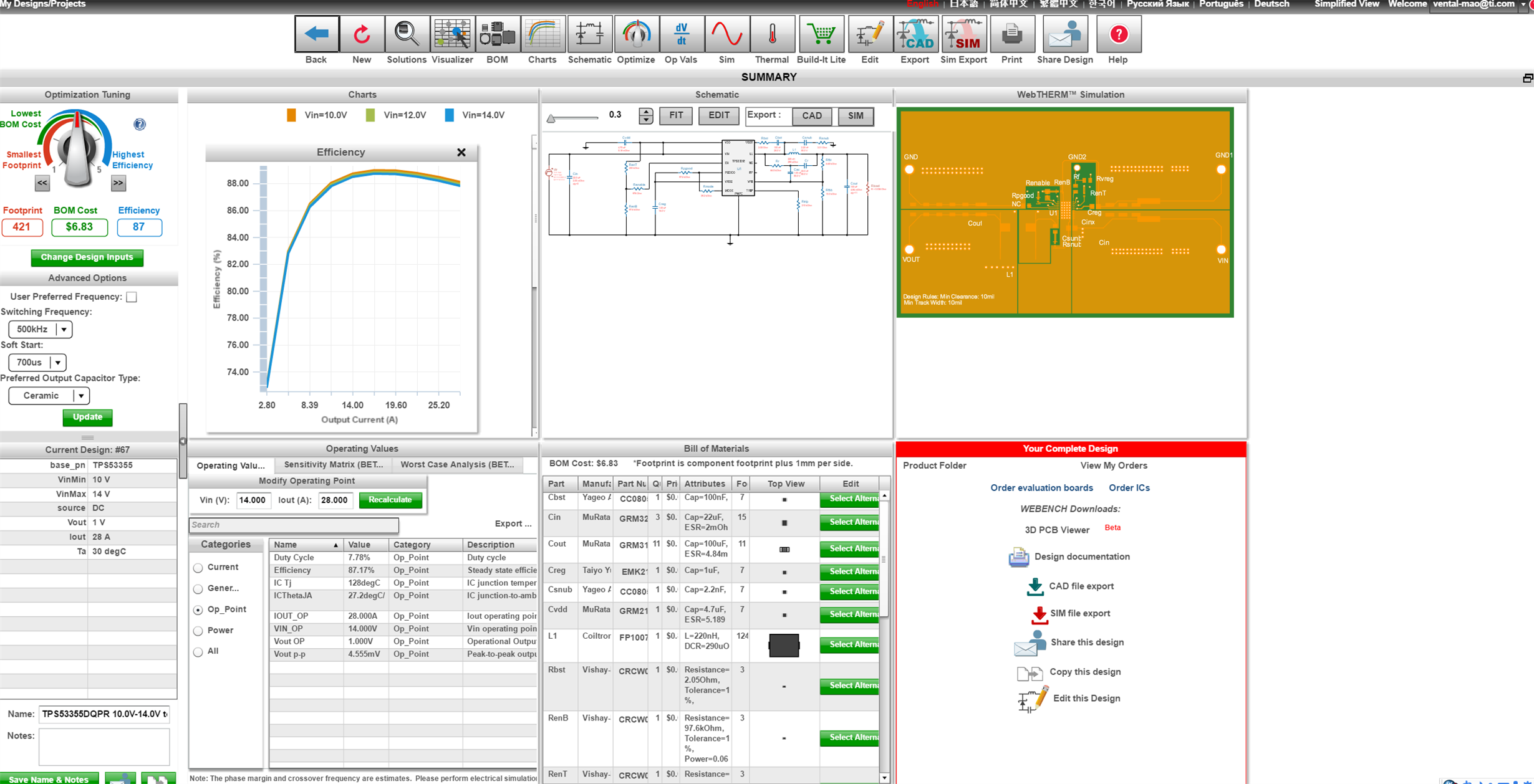1534x784 pixels.
Task: Select the Power category radio button
Action: click(198, 631)
